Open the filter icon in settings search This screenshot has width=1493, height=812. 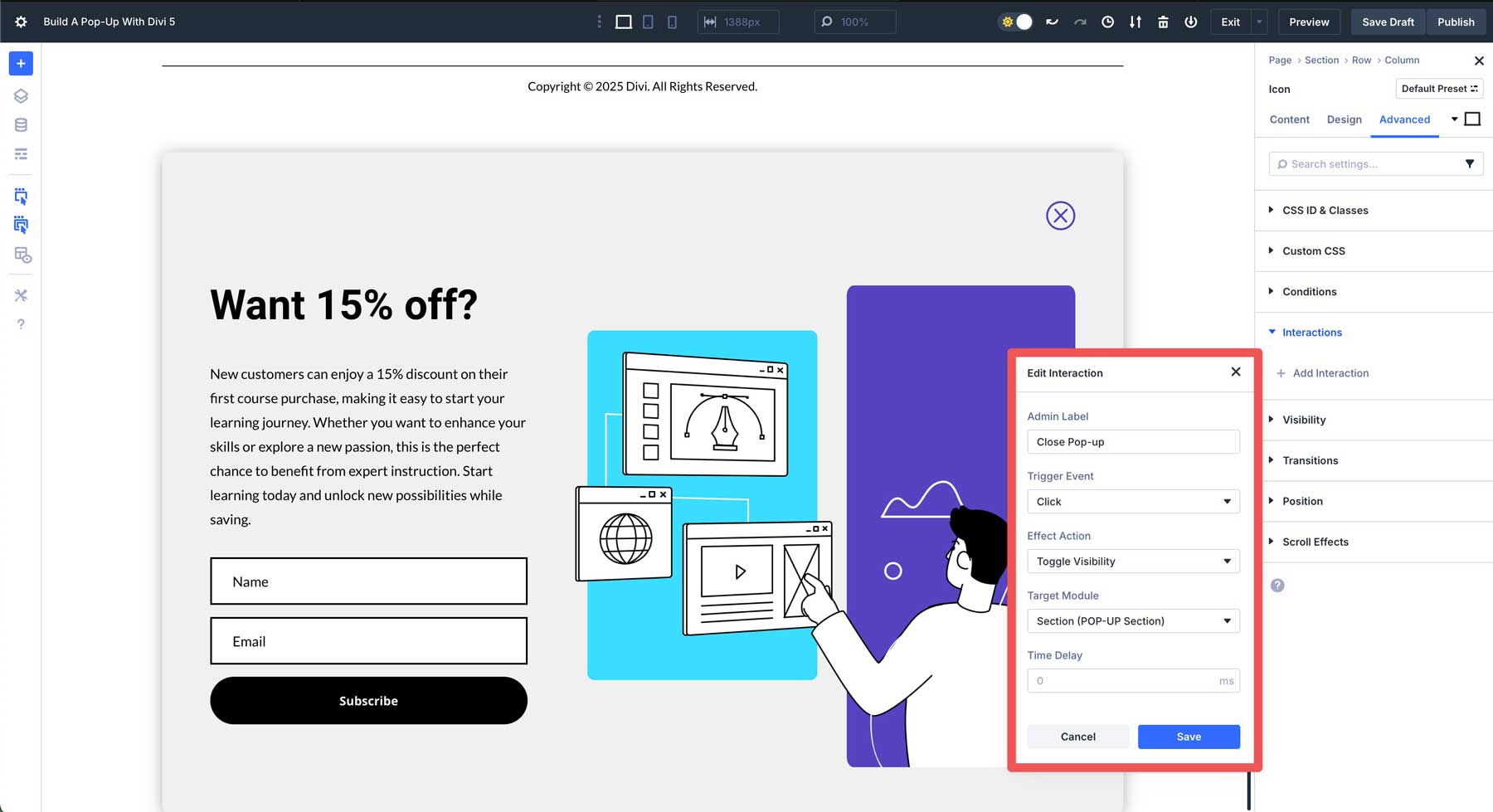coord(1471,163)
